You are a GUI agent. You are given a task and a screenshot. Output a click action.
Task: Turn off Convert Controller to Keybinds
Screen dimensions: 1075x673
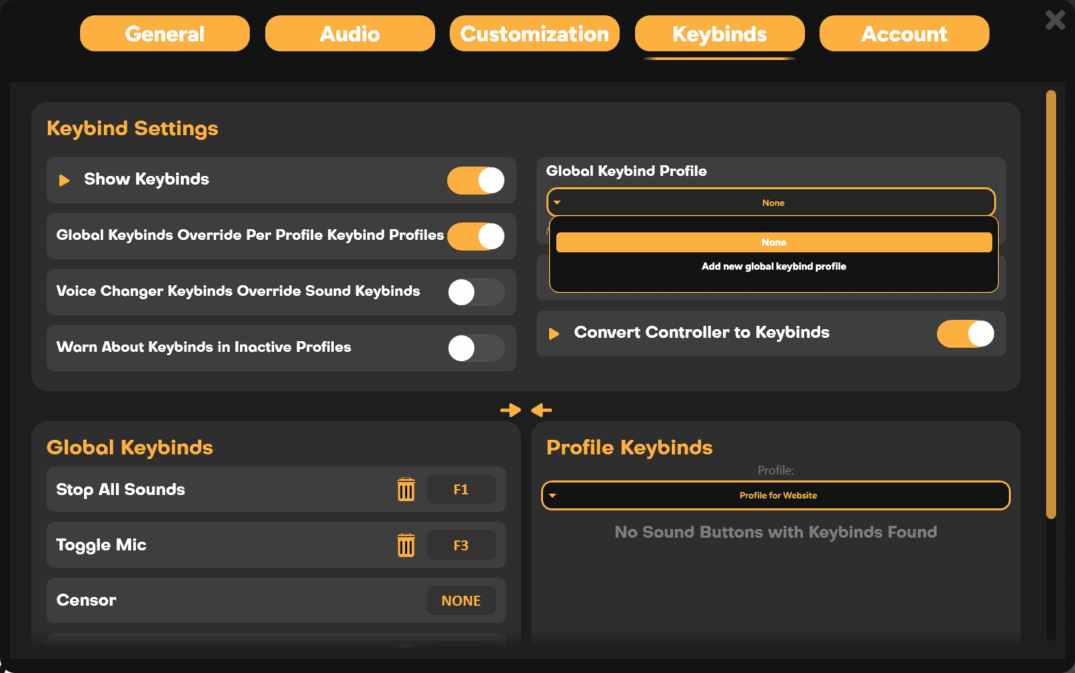click(x=965, y=333)
